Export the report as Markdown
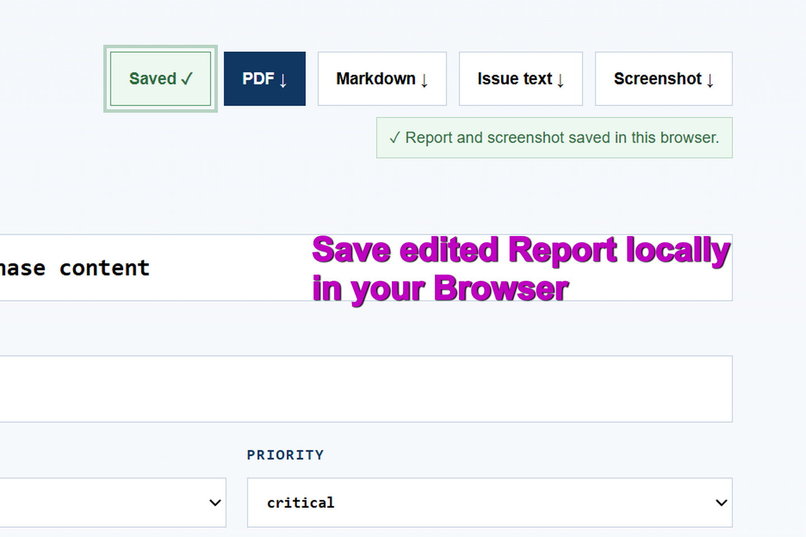 [x=382, y=79]
